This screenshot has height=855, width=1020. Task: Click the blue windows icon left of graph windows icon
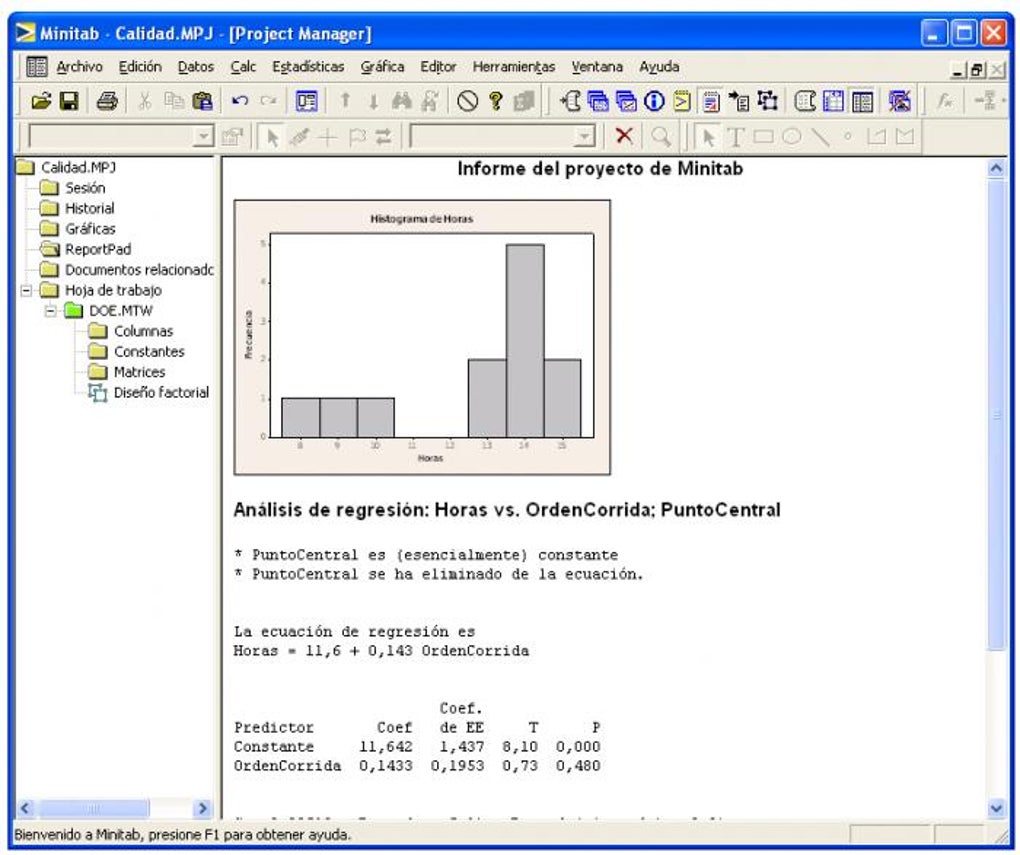[598, 101]
